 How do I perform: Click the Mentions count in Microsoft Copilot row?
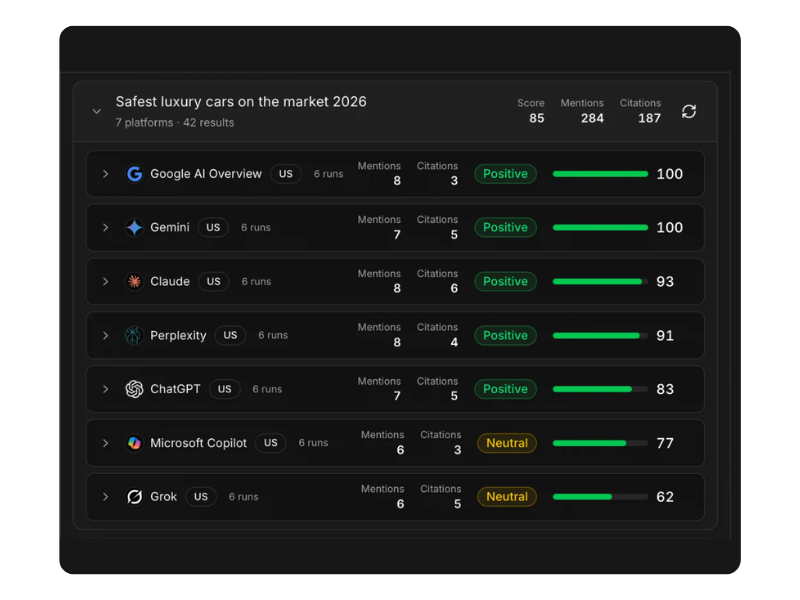coord(401,450)
